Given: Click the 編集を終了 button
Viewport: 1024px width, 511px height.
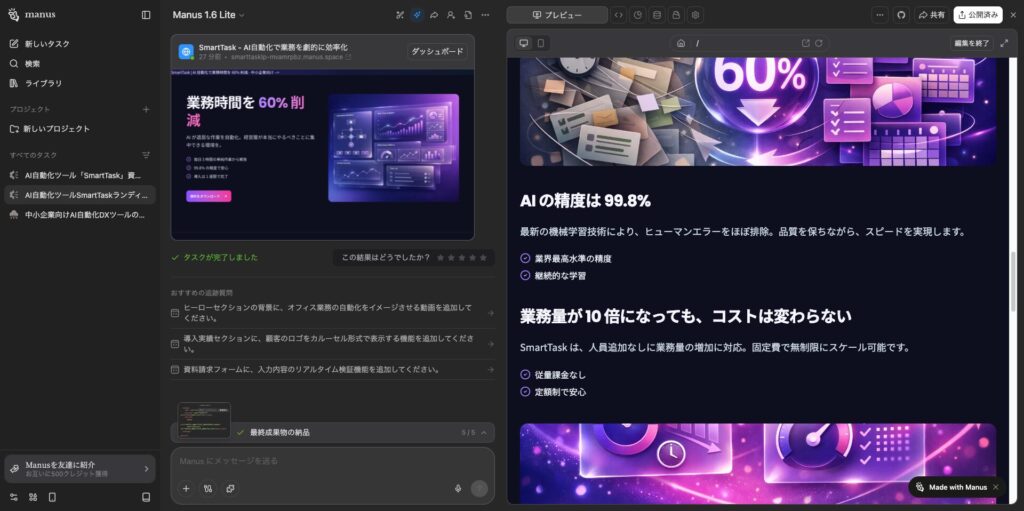Looking at the screenshot, I should [x=972, y=43].
